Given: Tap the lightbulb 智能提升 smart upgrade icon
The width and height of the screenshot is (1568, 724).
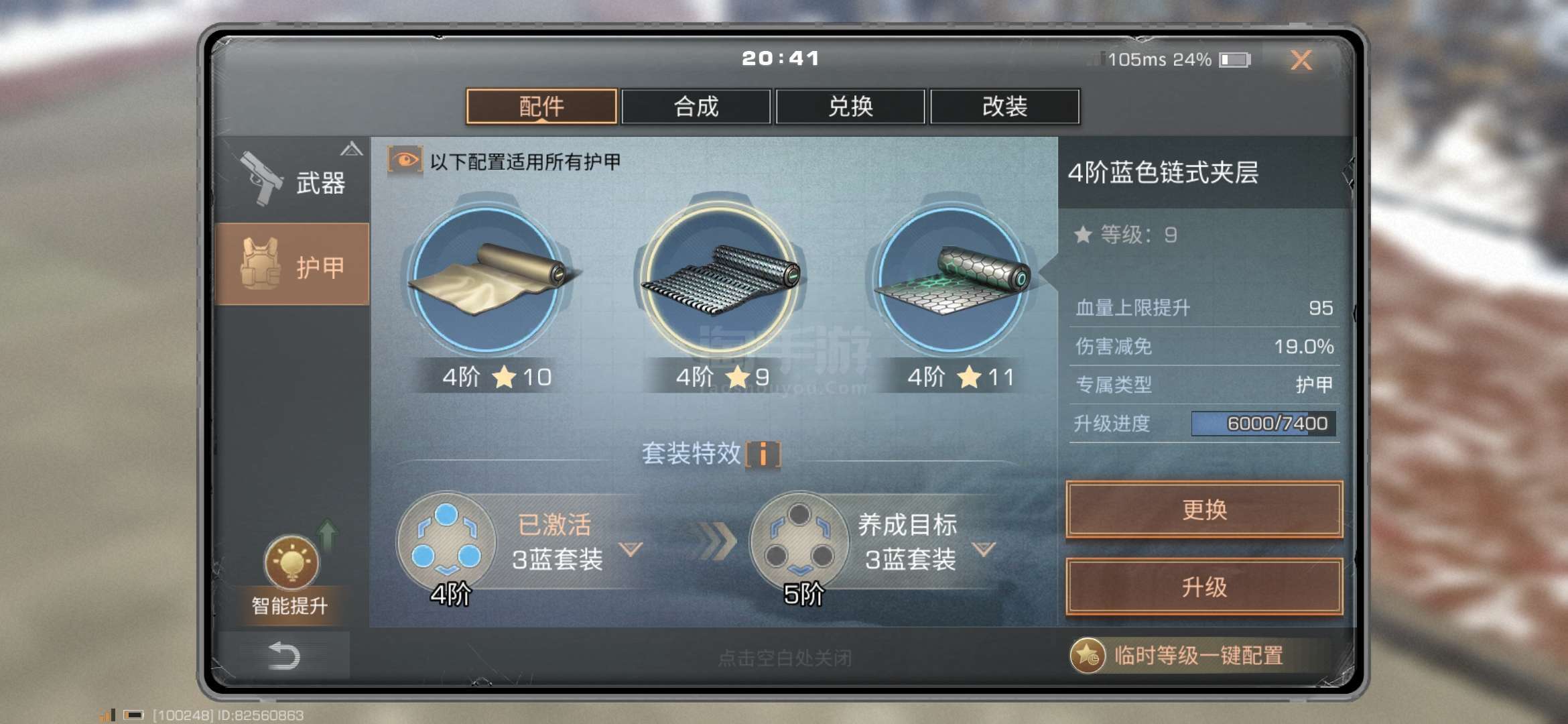Looking at the screenshot, I should pos(291,562).
